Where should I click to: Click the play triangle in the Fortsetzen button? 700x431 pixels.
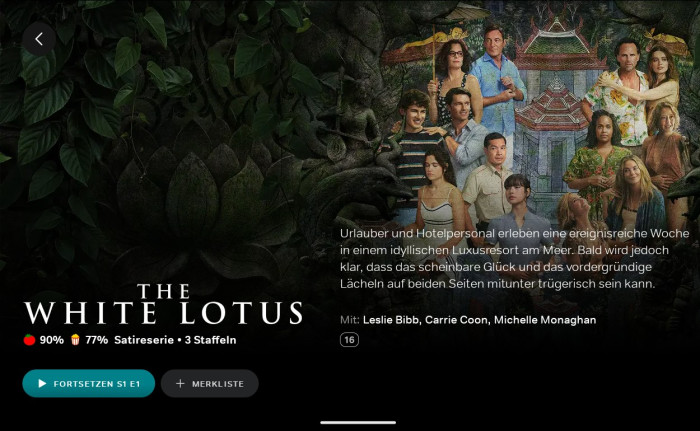coord(42,384)
